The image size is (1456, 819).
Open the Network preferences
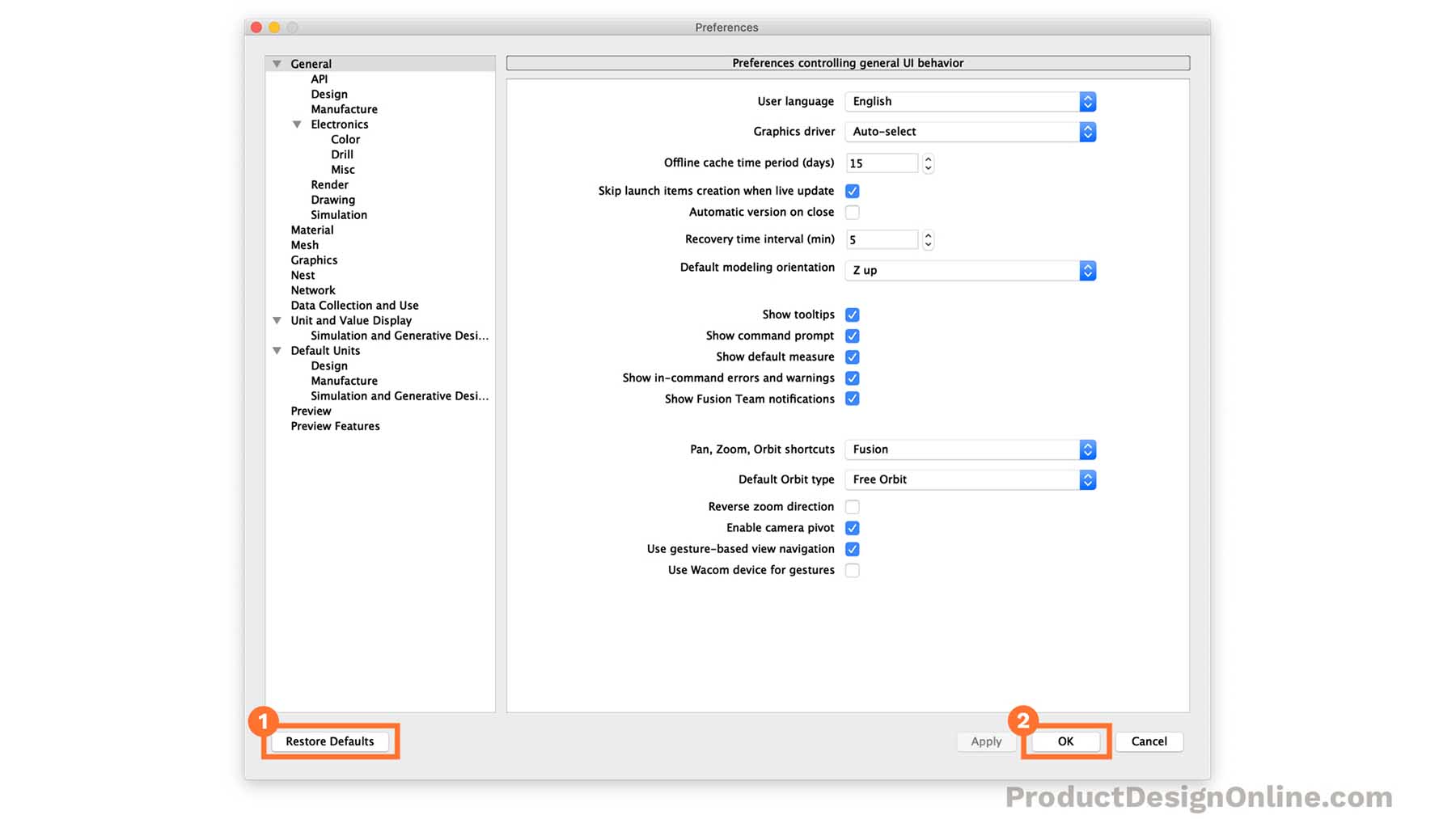coord(313,290)
